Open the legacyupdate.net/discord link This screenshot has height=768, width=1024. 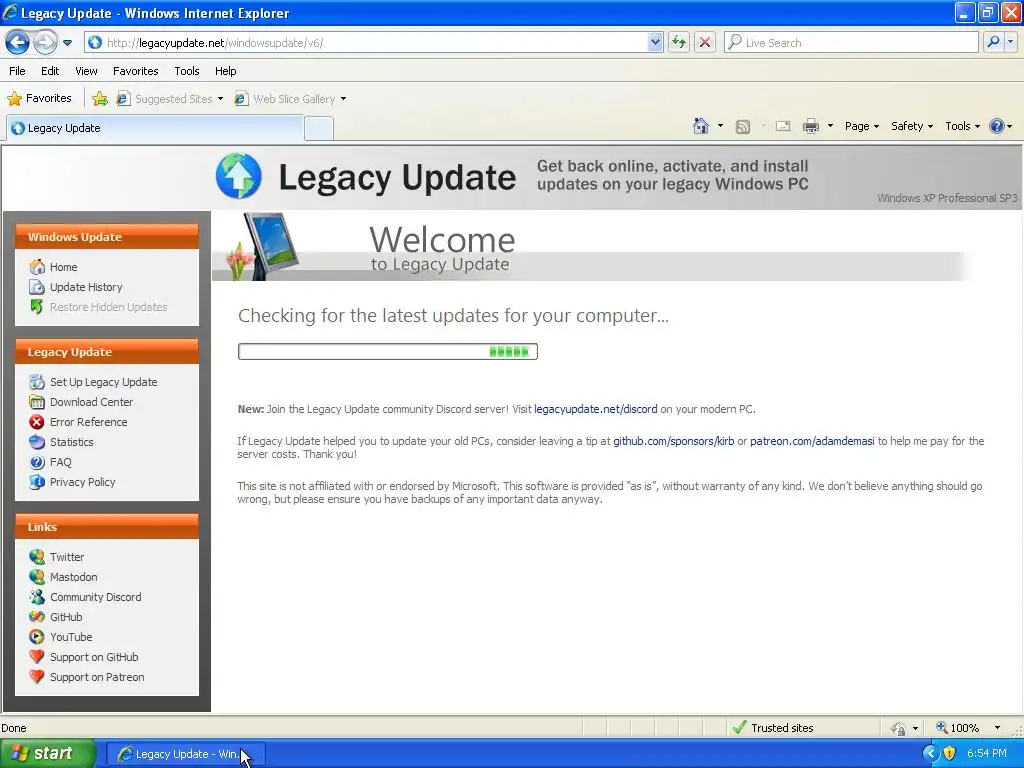(x=596, y=409)
